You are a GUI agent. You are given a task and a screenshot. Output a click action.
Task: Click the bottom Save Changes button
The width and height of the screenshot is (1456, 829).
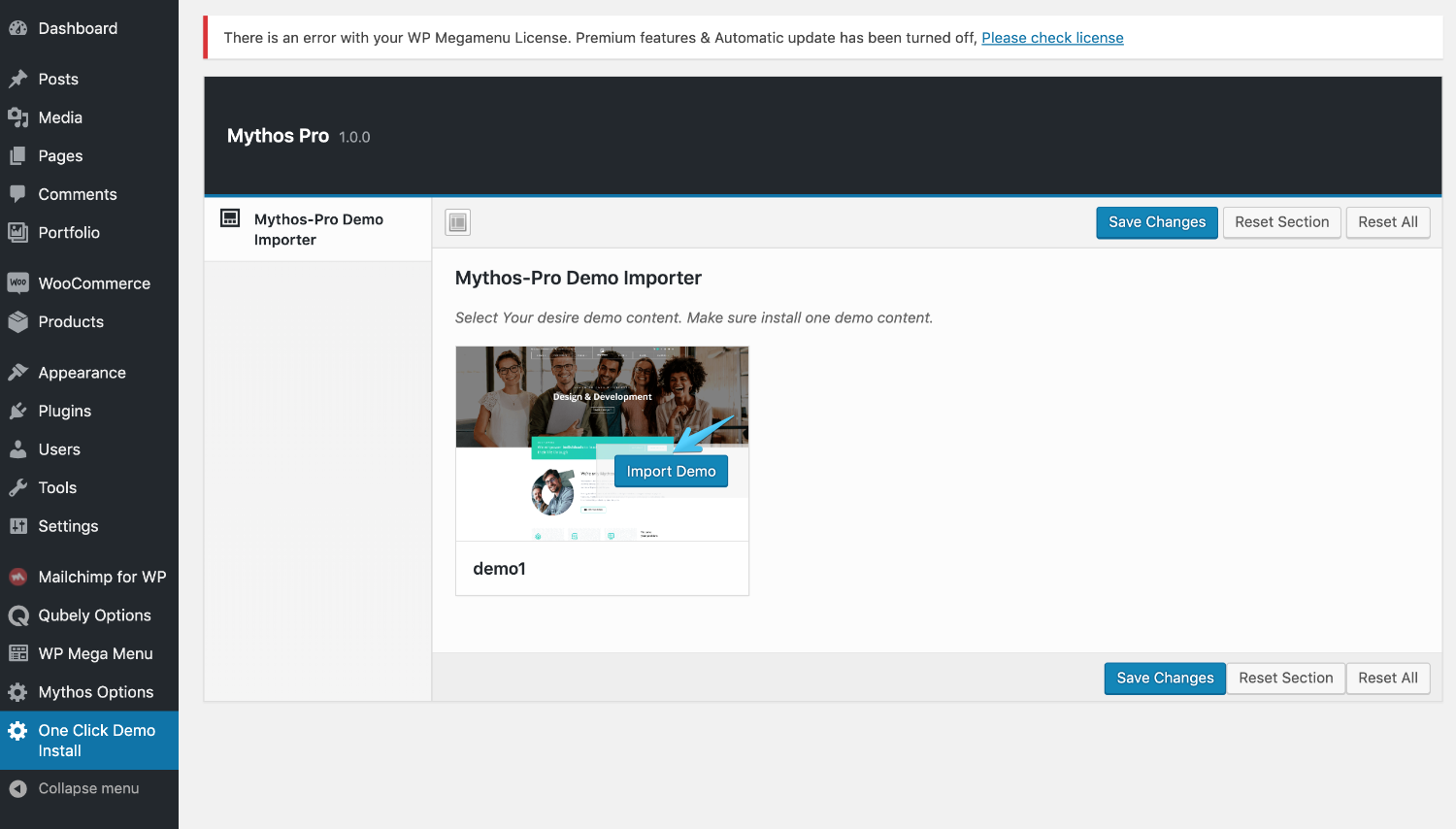click(x=1165, y=679)
